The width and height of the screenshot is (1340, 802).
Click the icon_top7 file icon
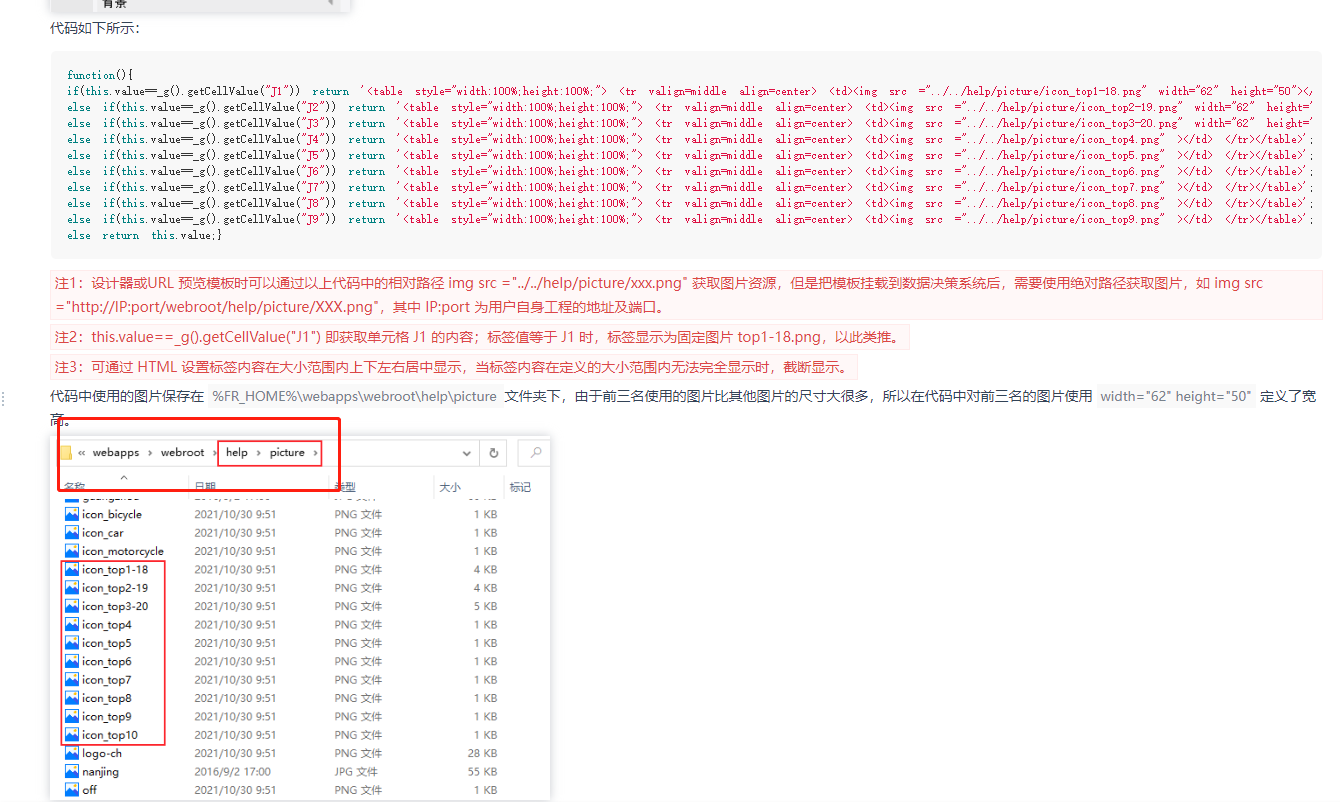tap(72, 679)
